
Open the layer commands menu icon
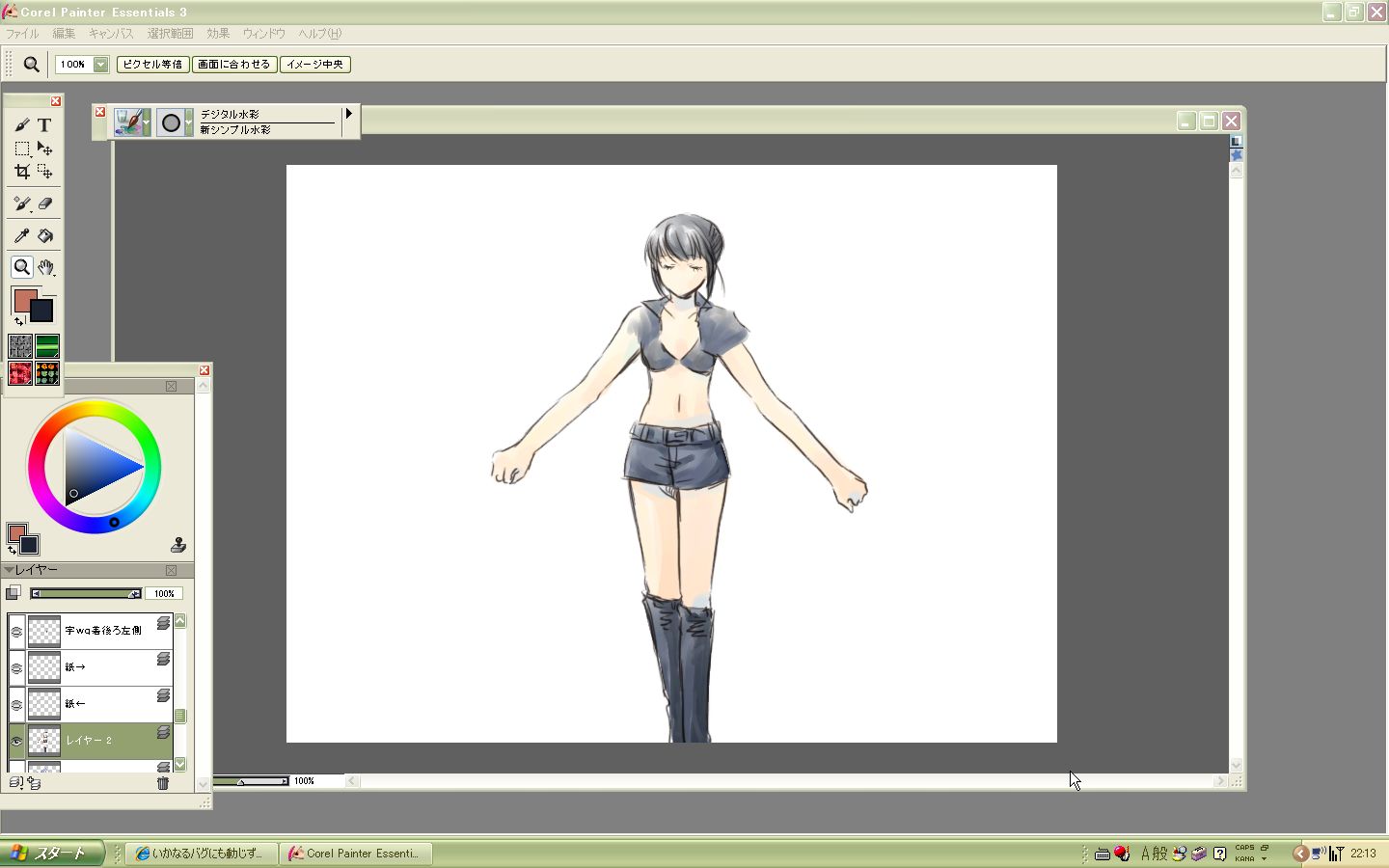click(x=15, y=783)
